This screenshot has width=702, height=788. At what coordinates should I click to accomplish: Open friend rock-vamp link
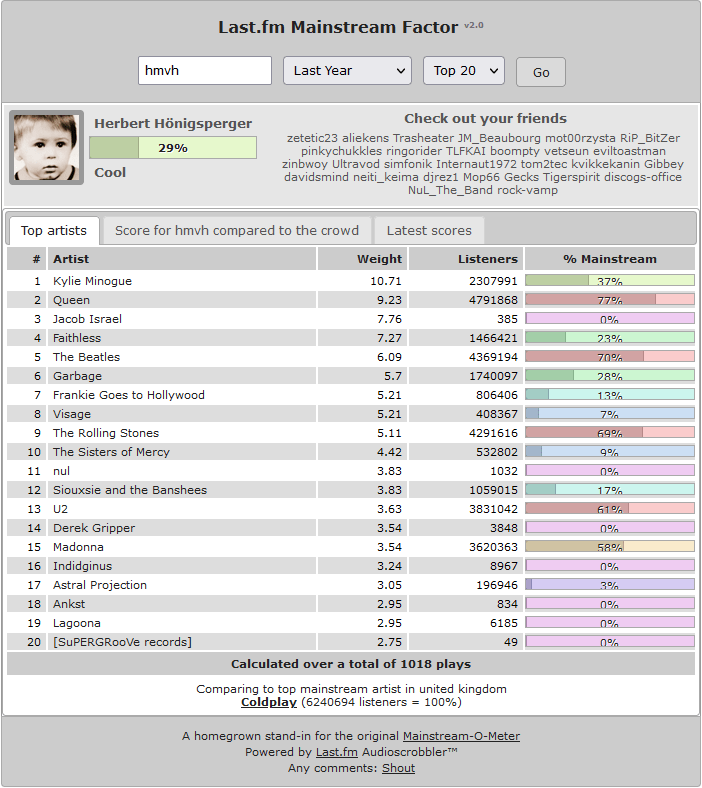coord(528,190)
